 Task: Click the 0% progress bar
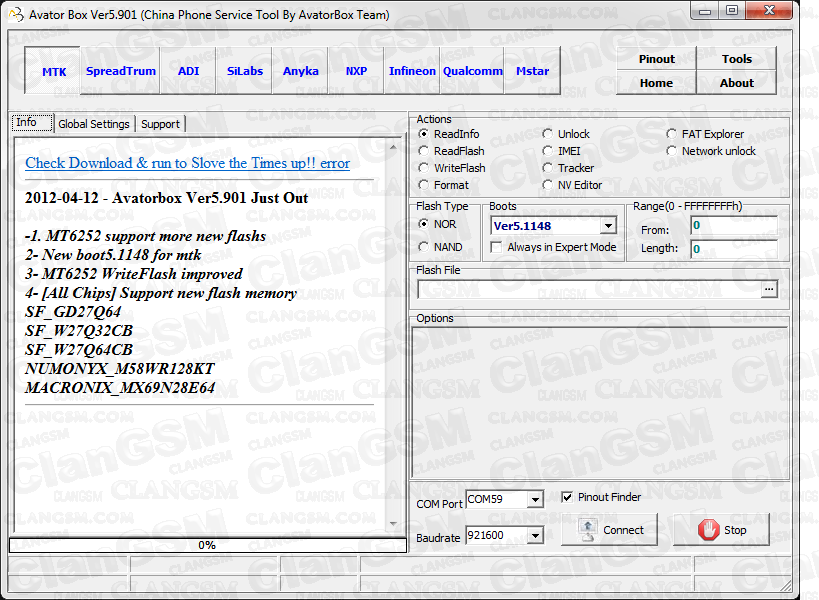tap(208, 545)
